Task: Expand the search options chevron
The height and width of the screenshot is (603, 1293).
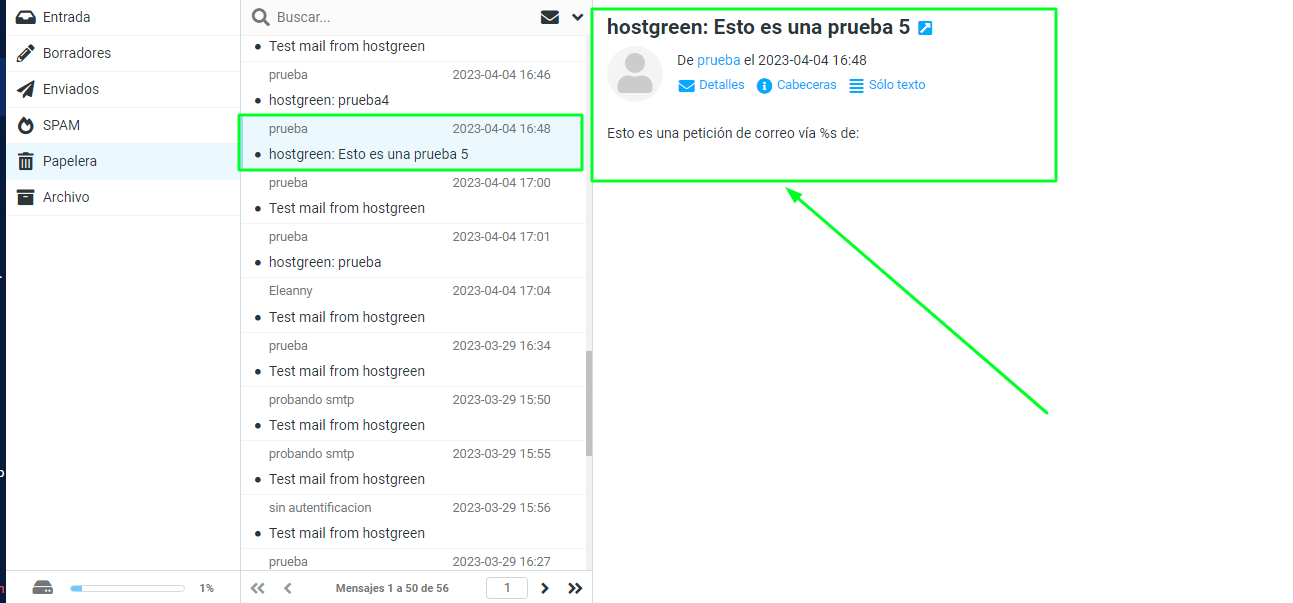Action: 577,17
